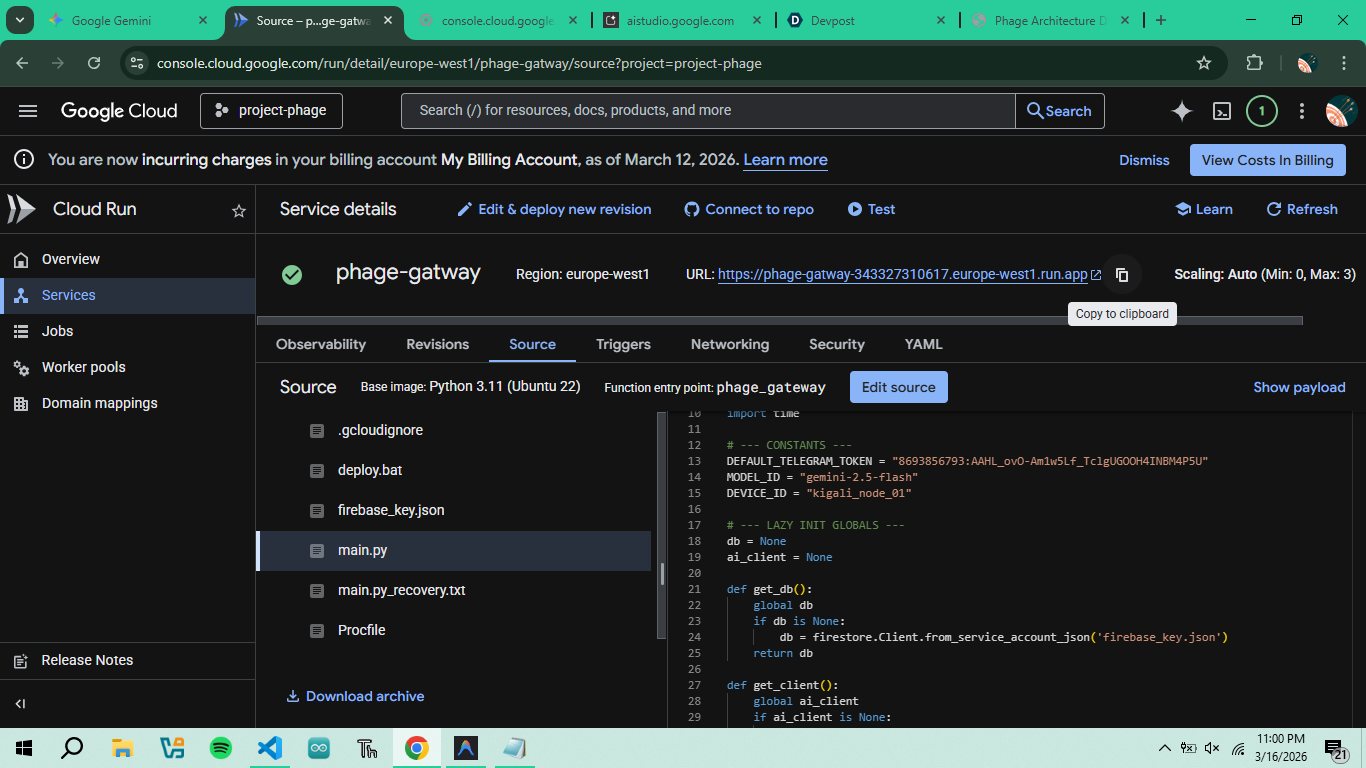Click the file list vertical scrollbar

pyautogui.click(x=661, y=574)
